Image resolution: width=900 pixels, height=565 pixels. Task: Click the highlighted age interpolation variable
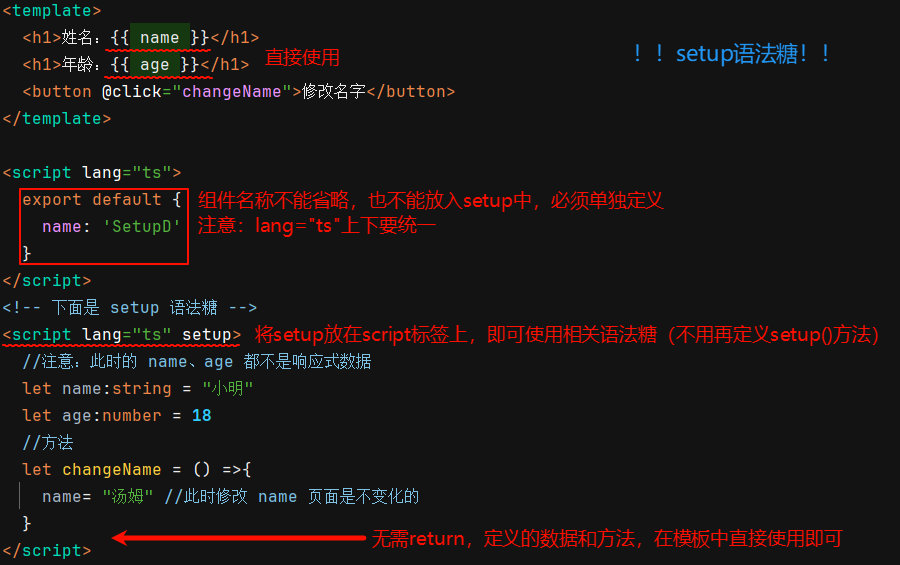[154, 65]
